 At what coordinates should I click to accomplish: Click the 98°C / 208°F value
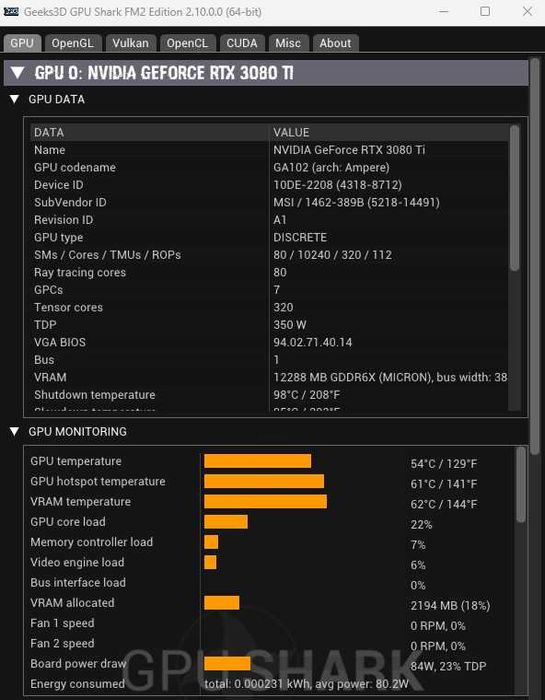tap(306, 395)
